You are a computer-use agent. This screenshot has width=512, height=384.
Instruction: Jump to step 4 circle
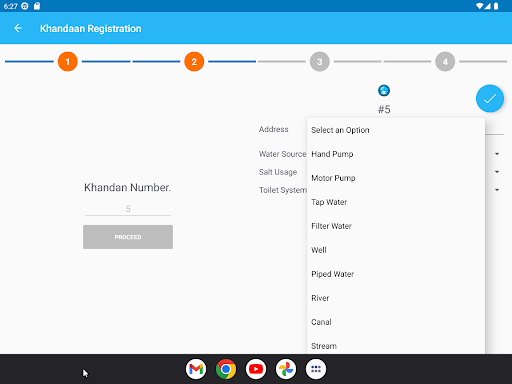445,62
